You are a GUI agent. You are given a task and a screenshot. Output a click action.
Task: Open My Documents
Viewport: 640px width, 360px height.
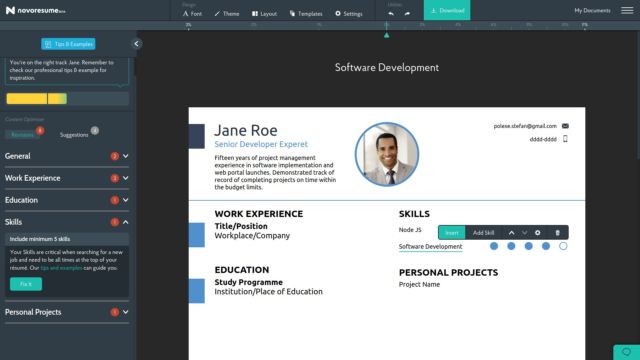(592, 10)
